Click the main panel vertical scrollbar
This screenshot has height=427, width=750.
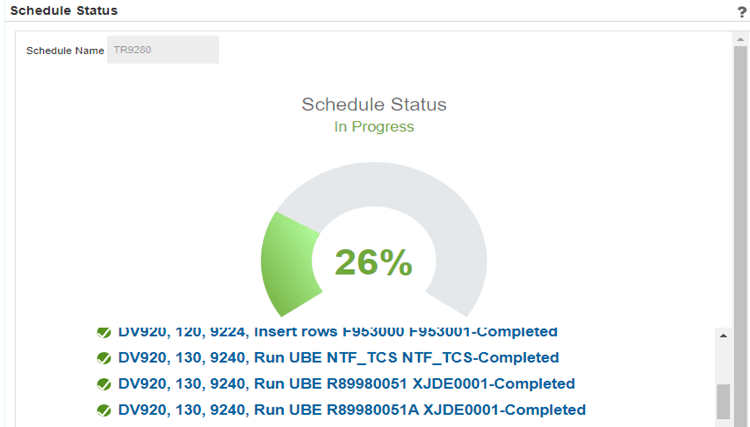tap(740, 200)
